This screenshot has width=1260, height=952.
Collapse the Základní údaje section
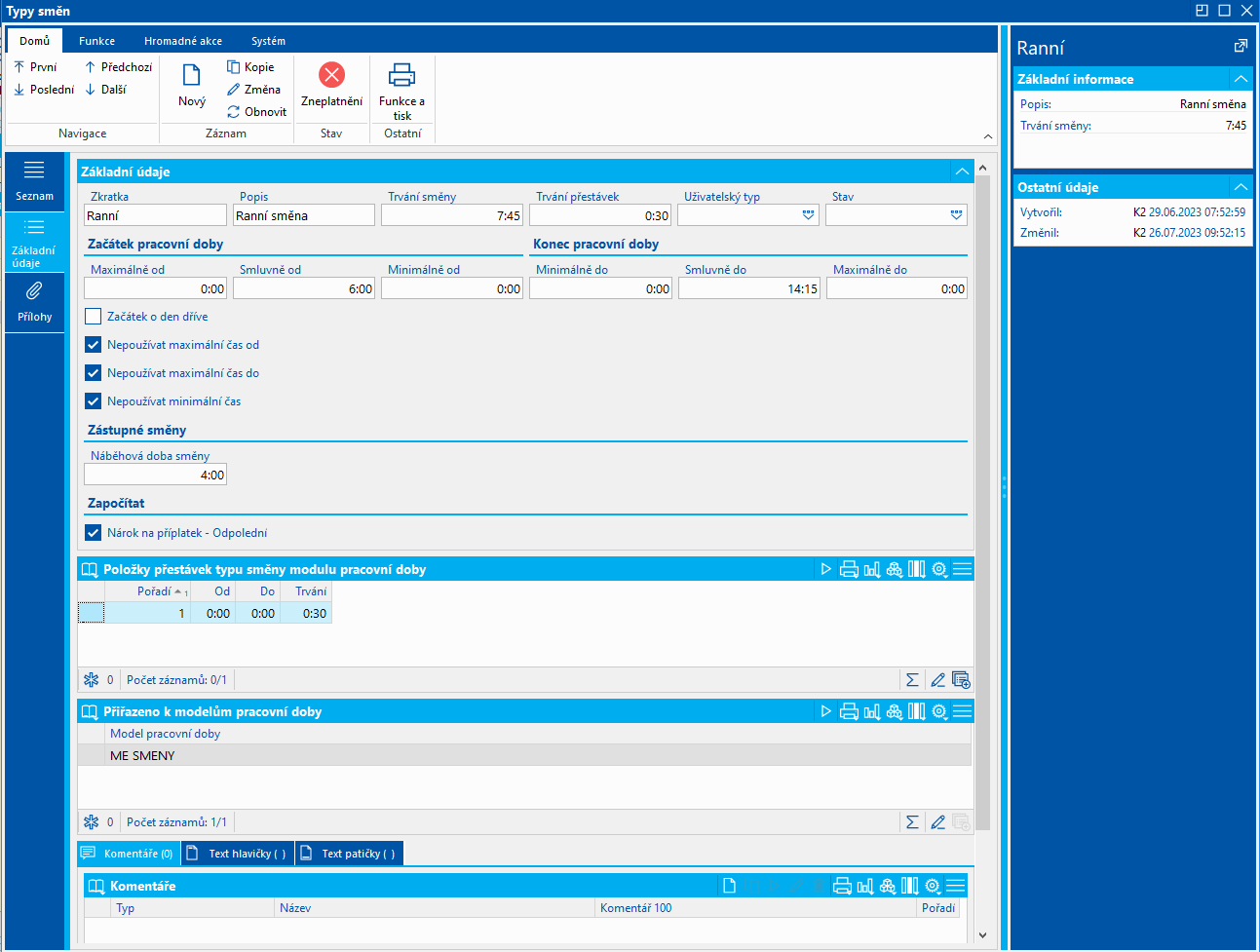(962, 171)
